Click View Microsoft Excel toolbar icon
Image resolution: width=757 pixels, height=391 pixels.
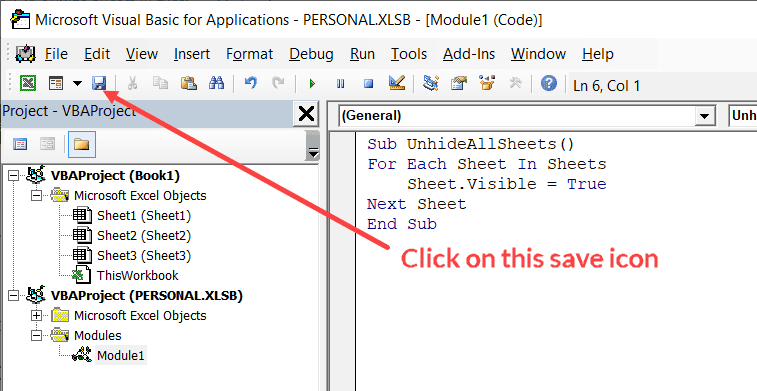(28, 84)
